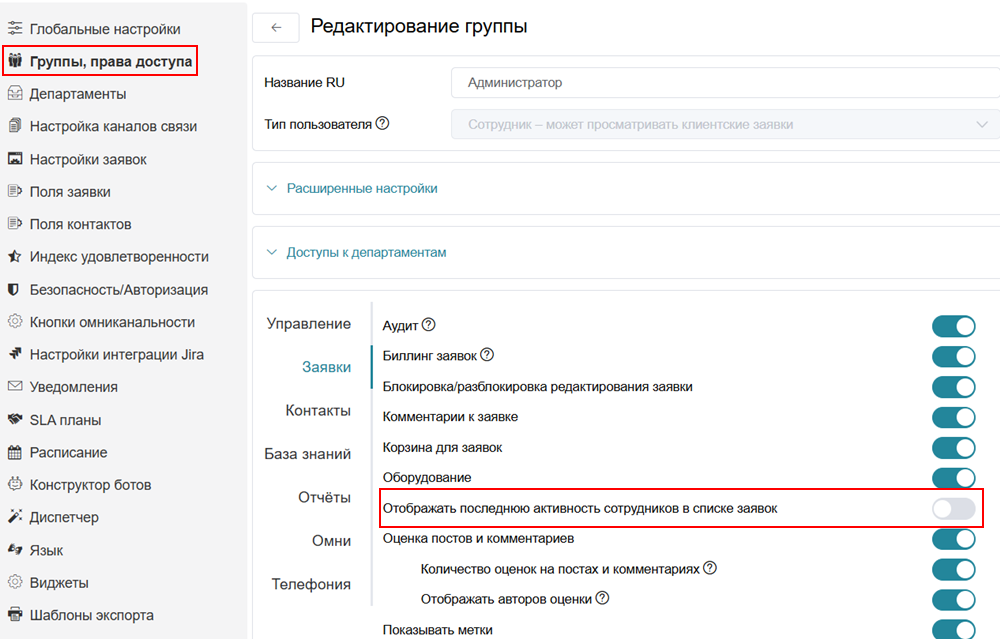Click the SLA plans handshake icon
1000x639 pixels.
pyautogui.click(x=15, y=420)
